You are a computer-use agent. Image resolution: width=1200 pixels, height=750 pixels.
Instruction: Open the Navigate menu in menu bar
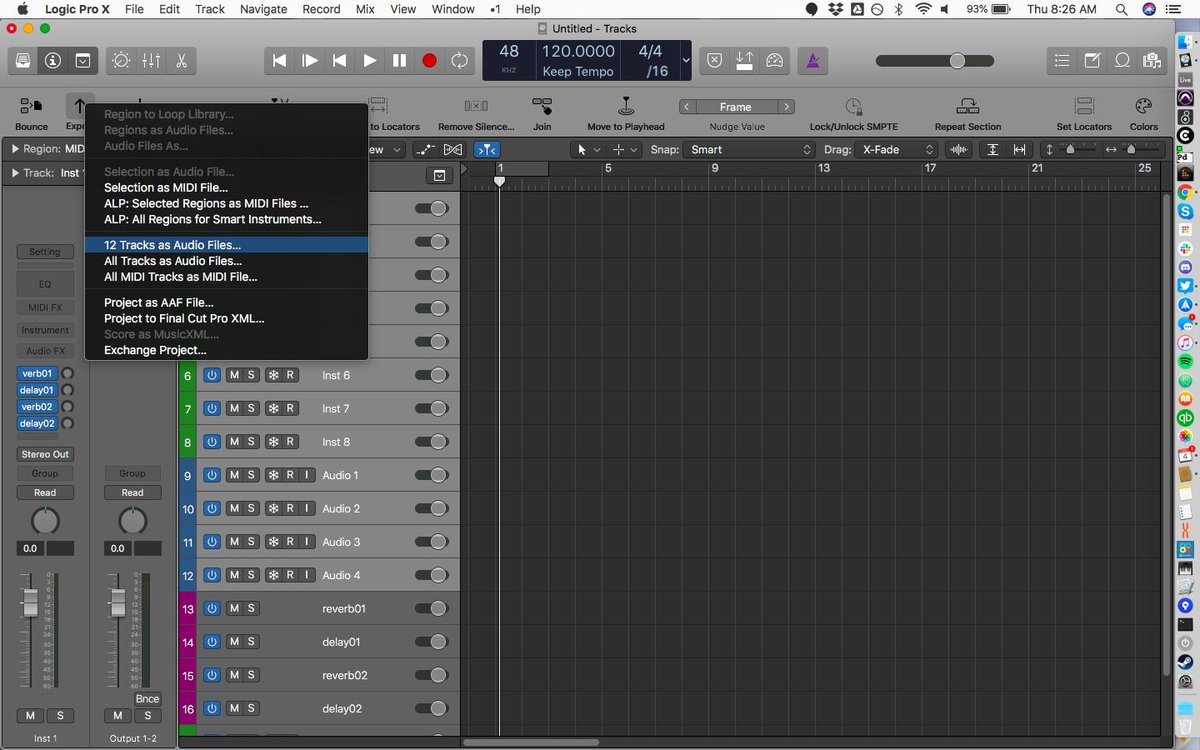coord(265,9)
